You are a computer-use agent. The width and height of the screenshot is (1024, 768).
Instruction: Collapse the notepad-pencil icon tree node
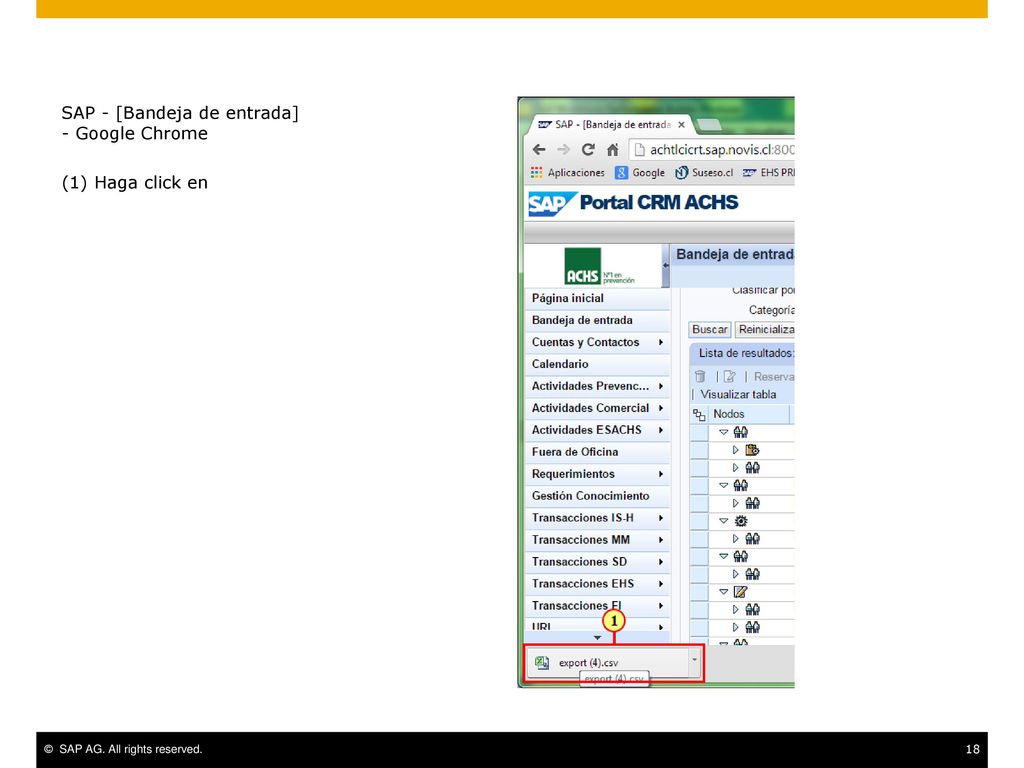[x=724, y=592]
